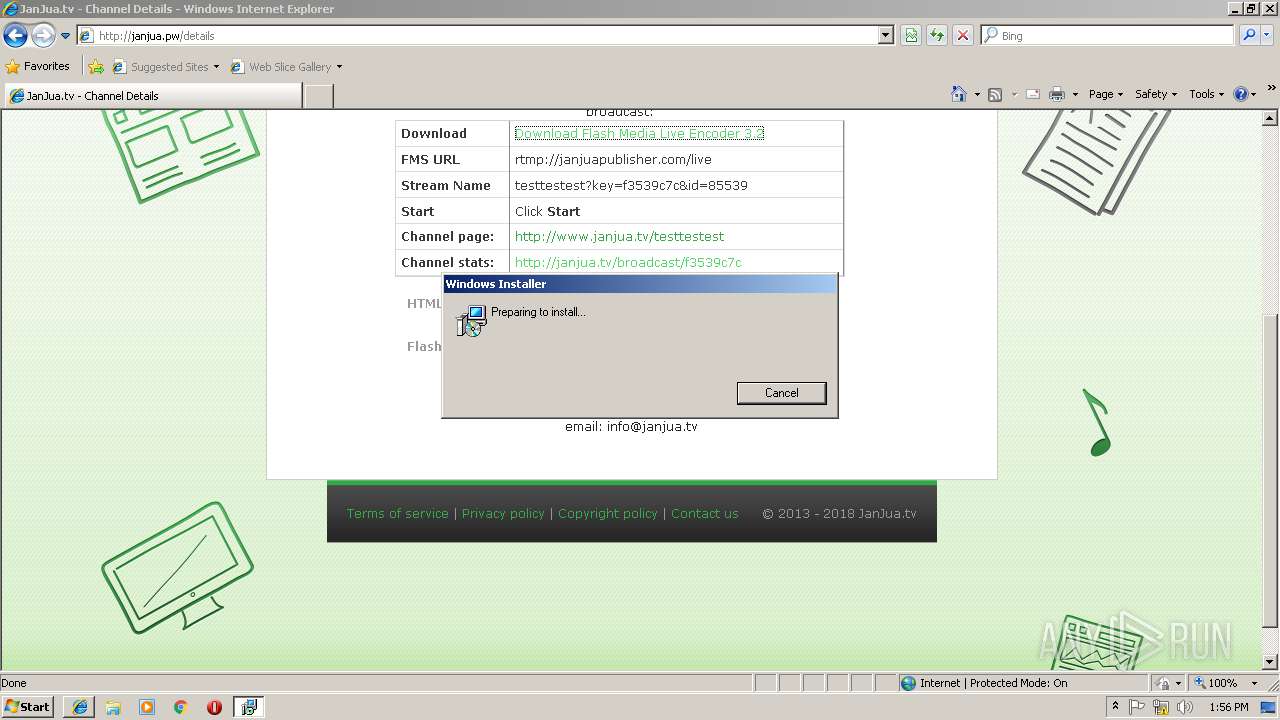Image resolution: width=1280 pixels, height=720 pixels.
Task: Click the volume speaker tray icon
Action: (x=1185, y=707)
